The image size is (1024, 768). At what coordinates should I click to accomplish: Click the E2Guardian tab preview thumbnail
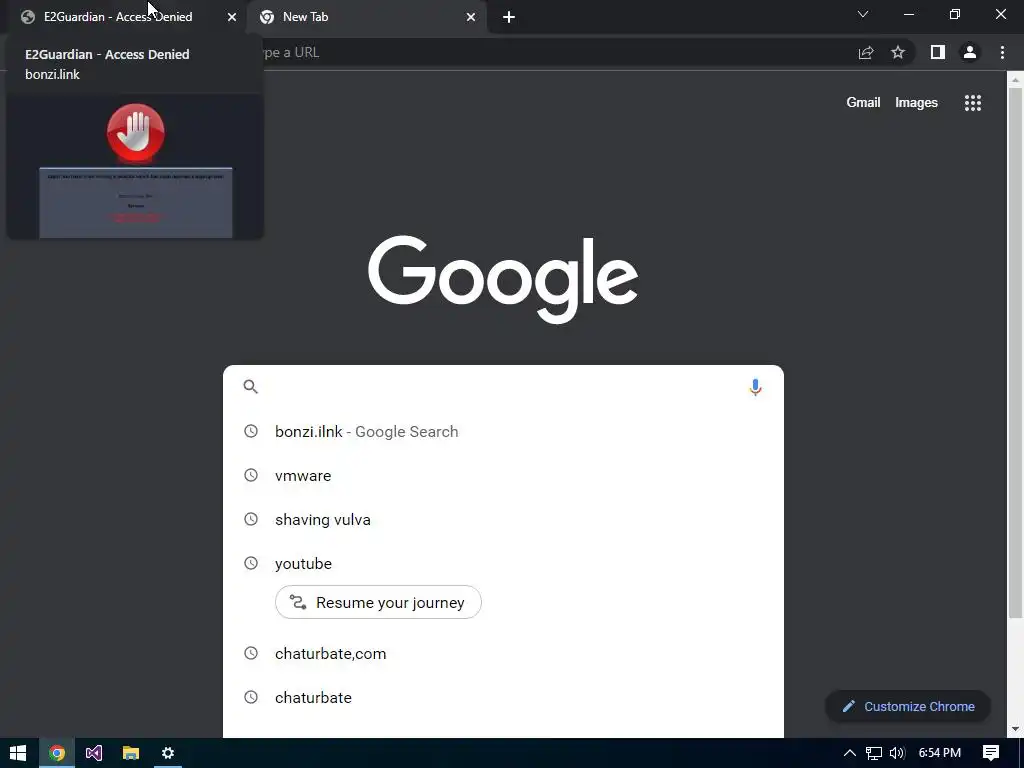point(135,167)
